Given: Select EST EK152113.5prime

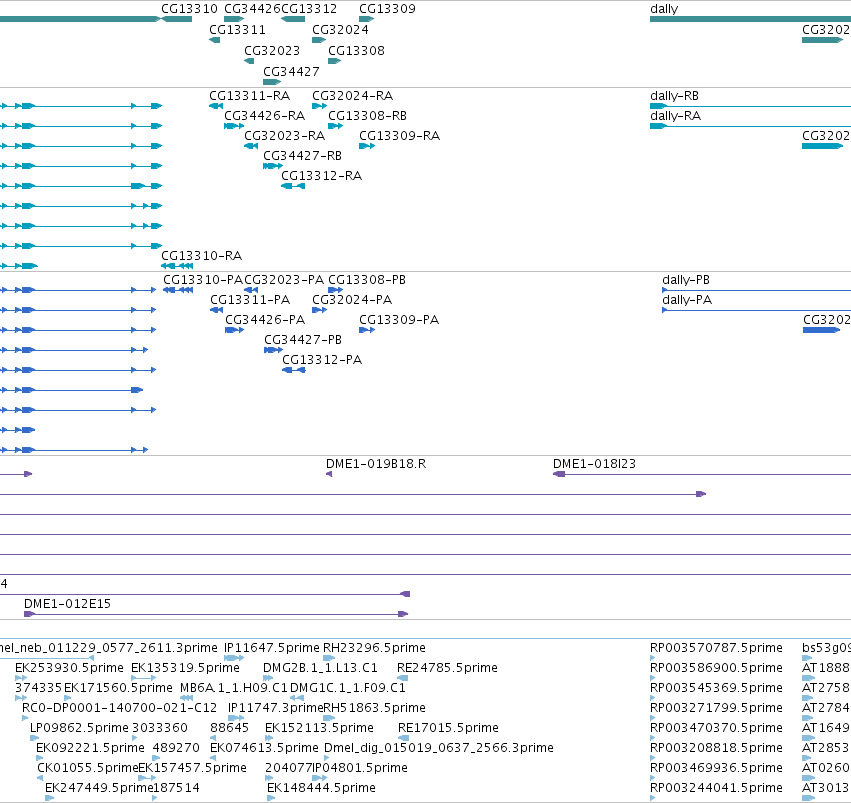Looking at the screenshot, I should point(319,729).
